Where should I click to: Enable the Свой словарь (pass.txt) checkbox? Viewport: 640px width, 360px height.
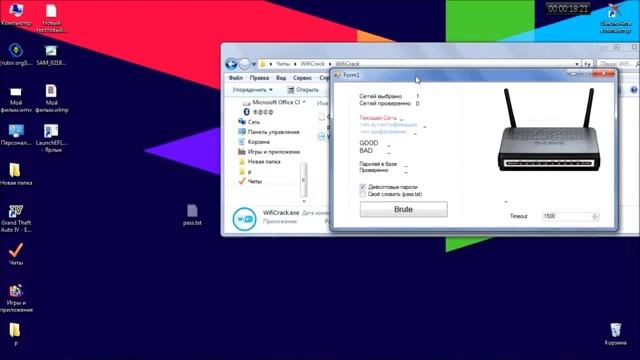pos(362,194)
